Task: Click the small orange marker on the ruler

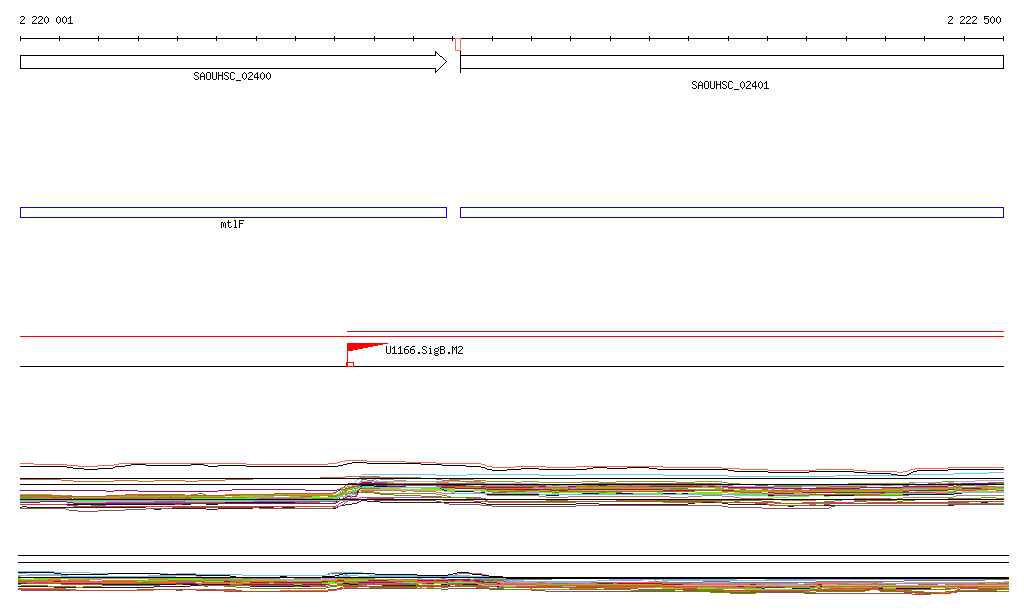Action: tap(458, 44)
